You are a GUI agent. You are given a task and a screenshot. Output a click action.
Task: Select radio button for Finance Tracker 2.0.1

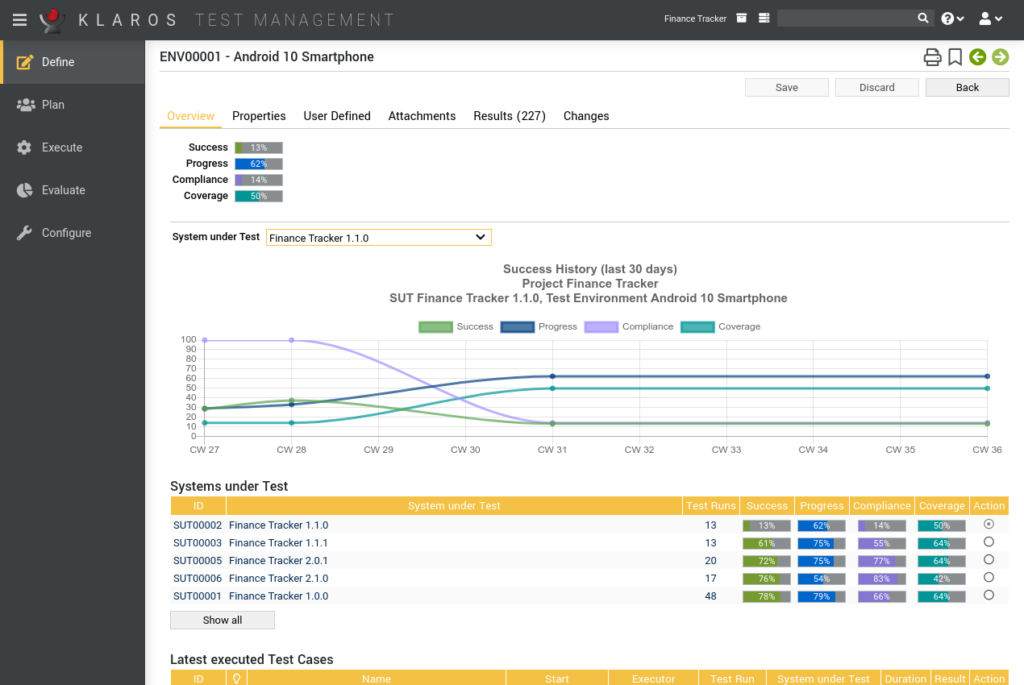(989, 560)
